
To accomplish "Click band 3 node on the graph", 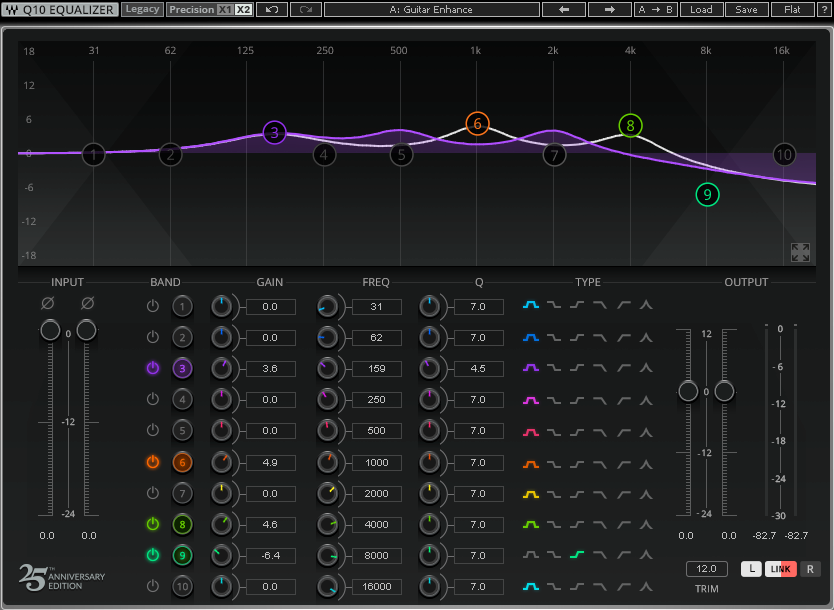I will 274,132.
